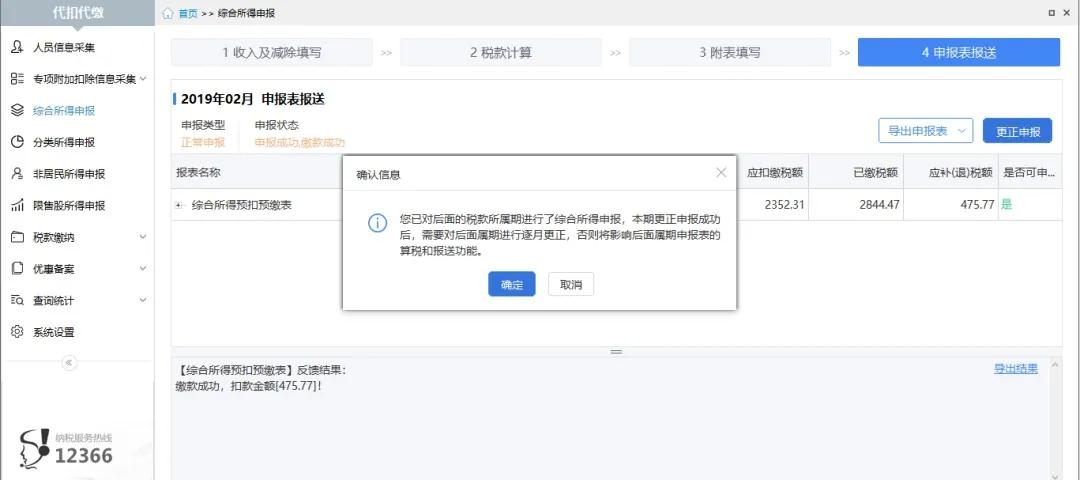Expand the 综合所得预扣预缴表 row
Viewport: 1080px width, 480px height.
tap(179, 205)
